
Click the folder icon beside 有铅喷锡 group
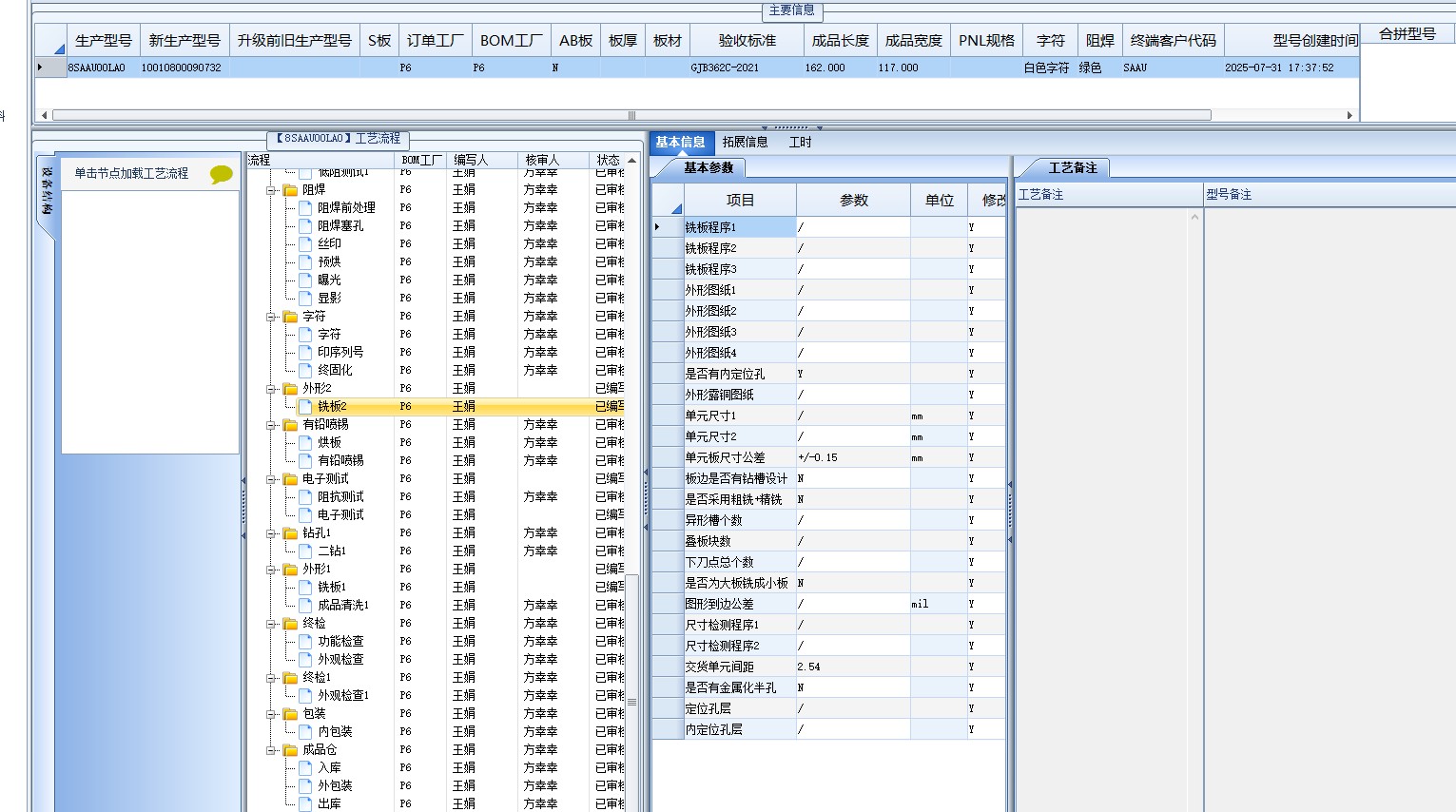pos(291,425)
